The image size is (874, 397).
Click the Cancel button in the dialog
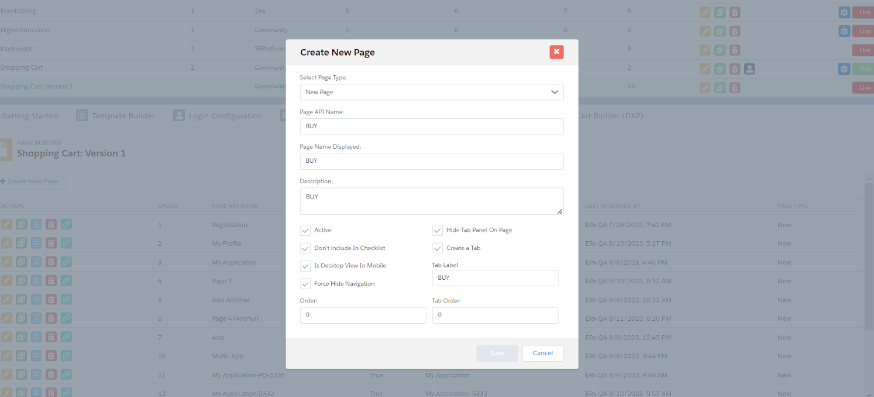click(x=542, y=354)
